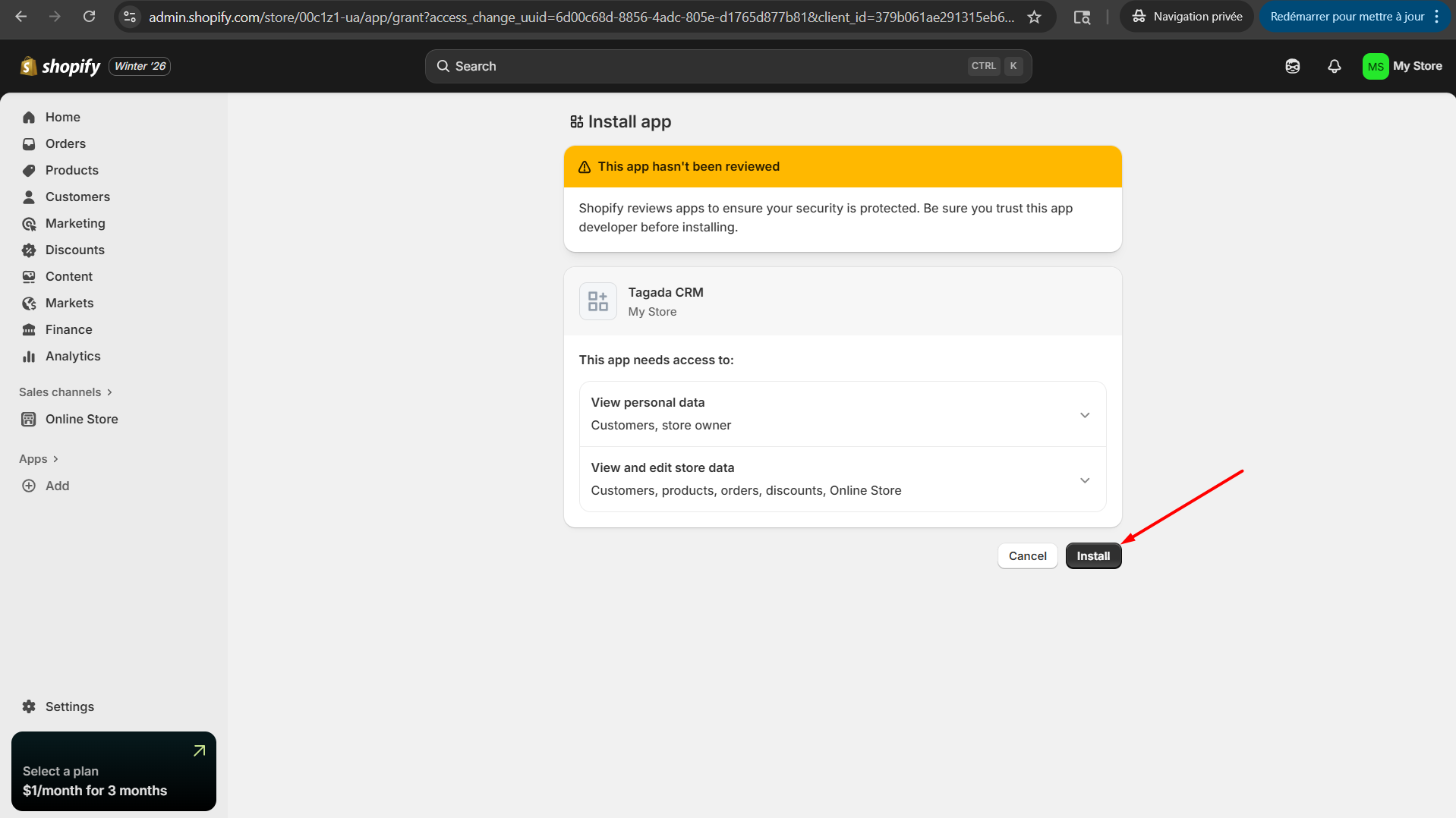Image resolution: width=1456 pixels, height=818 pixels.
Task: Click the Tagada CRM app icon
Action: click(x=597, y=301)
